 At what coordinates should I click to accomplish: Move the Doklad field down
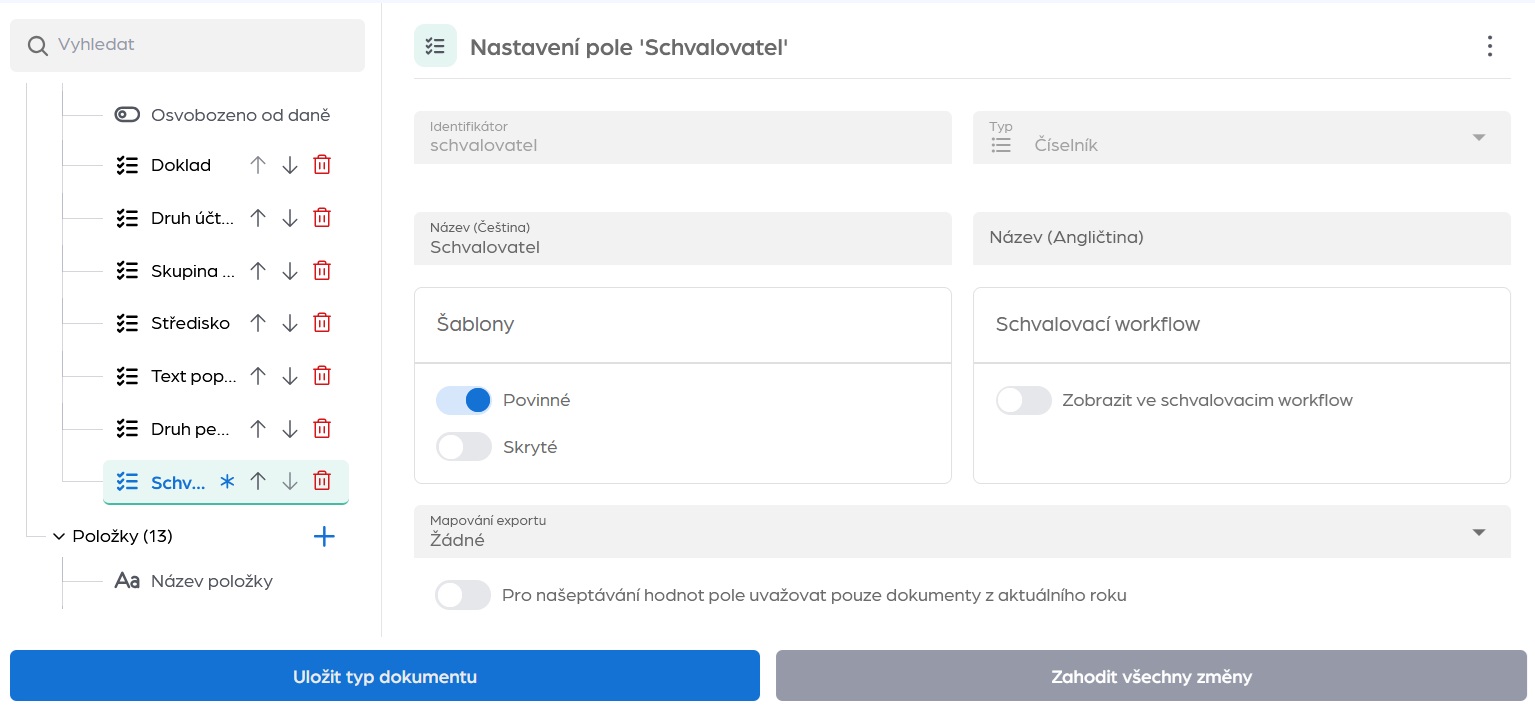[x=290, y=165]
